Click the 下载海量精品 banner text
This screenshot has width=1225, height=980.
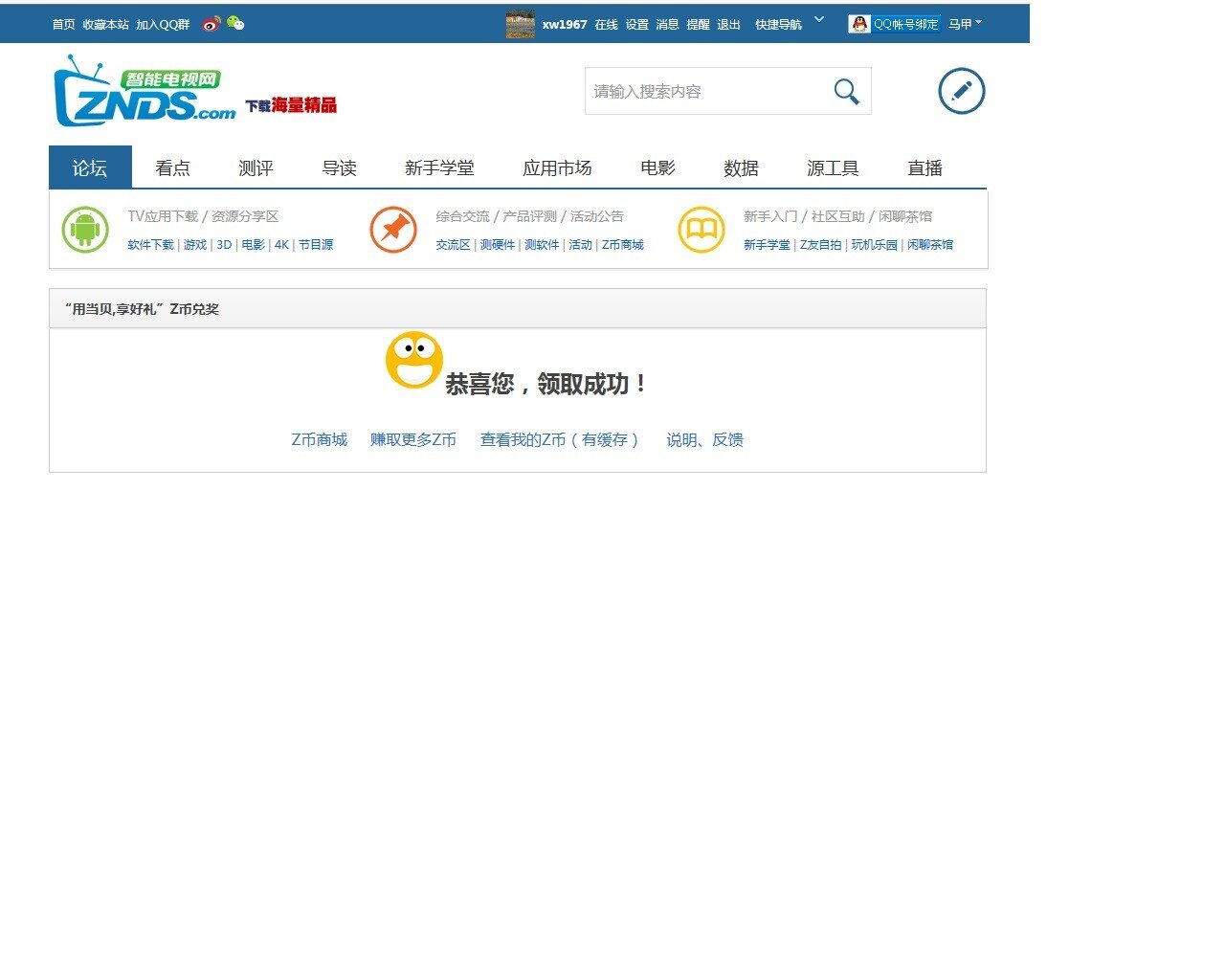291,105
